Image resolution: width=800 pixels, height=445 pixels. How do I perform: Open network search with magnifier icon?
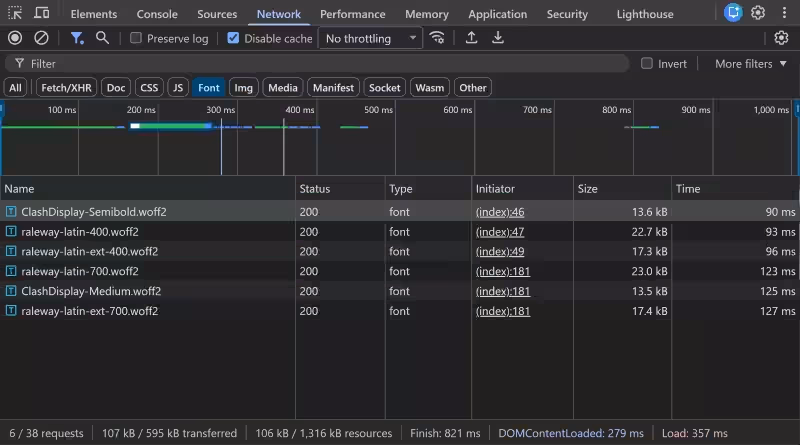103,38
